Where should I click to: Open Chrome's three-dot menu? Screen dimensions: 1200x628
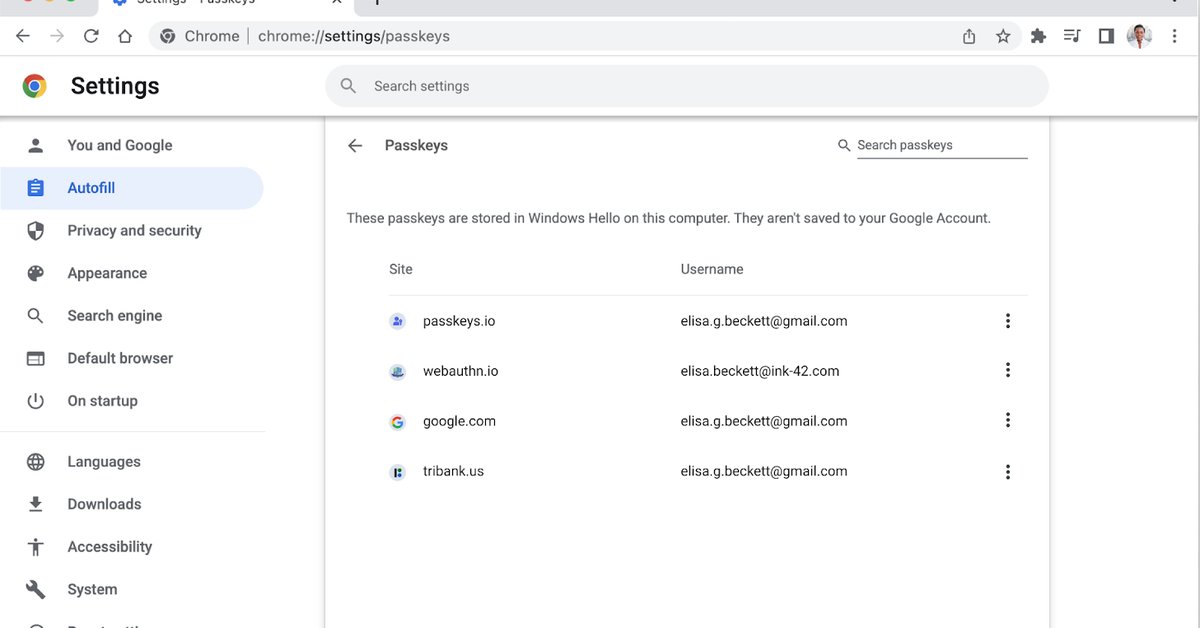pos(1175,36)
